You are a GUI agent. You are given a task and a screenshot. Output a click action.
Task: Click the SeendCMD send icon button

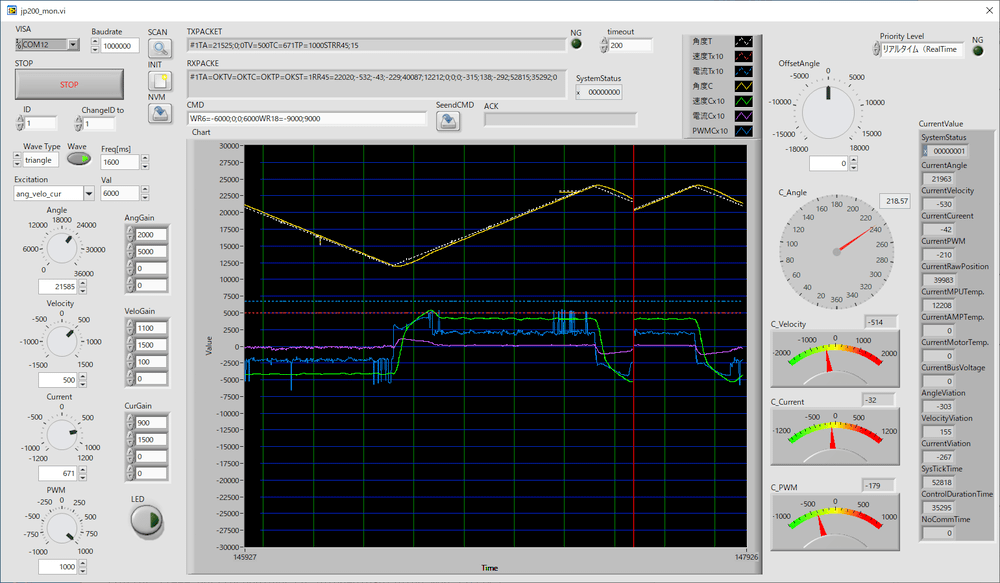point(449,120)
